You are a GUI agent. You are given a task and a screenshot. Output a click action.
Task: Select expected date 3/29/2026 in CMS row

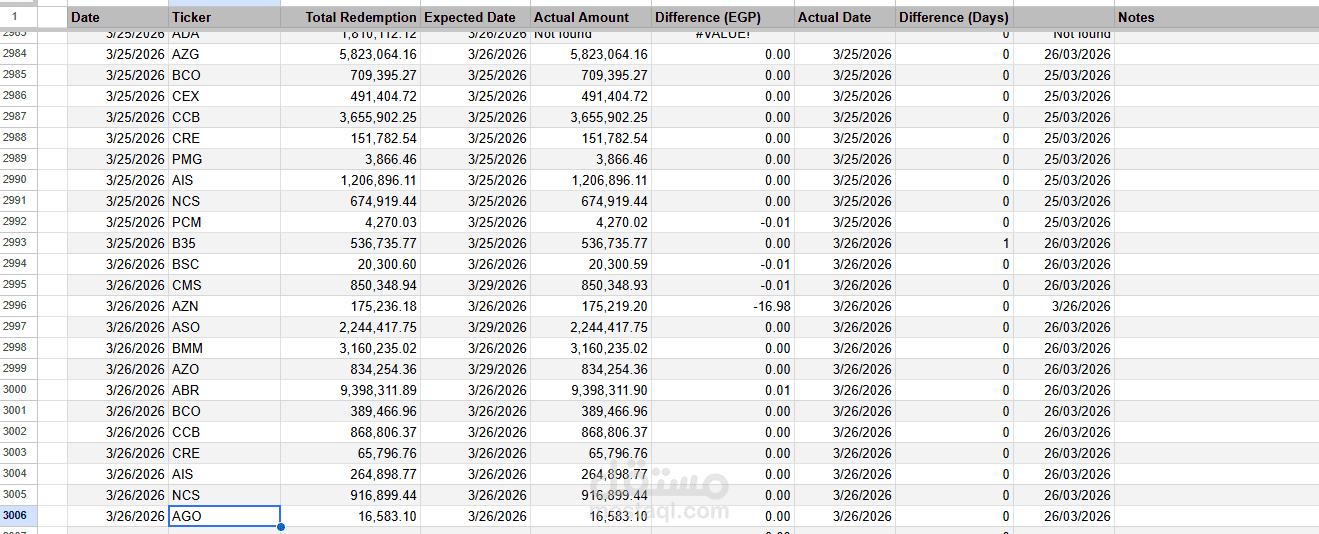(x=475, y=285)
